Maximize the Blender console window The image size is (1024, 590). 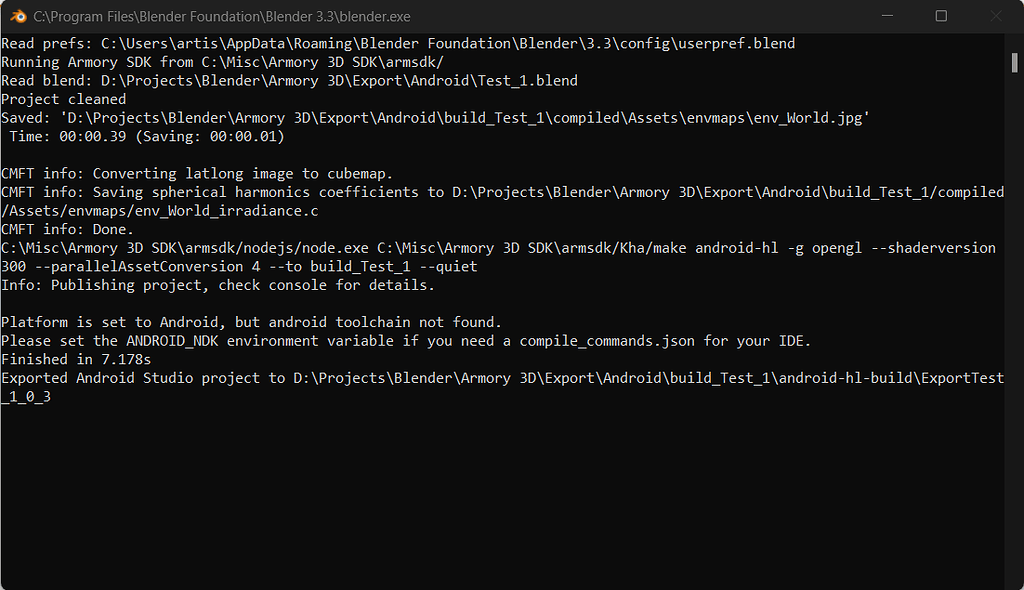pos(941,16)
